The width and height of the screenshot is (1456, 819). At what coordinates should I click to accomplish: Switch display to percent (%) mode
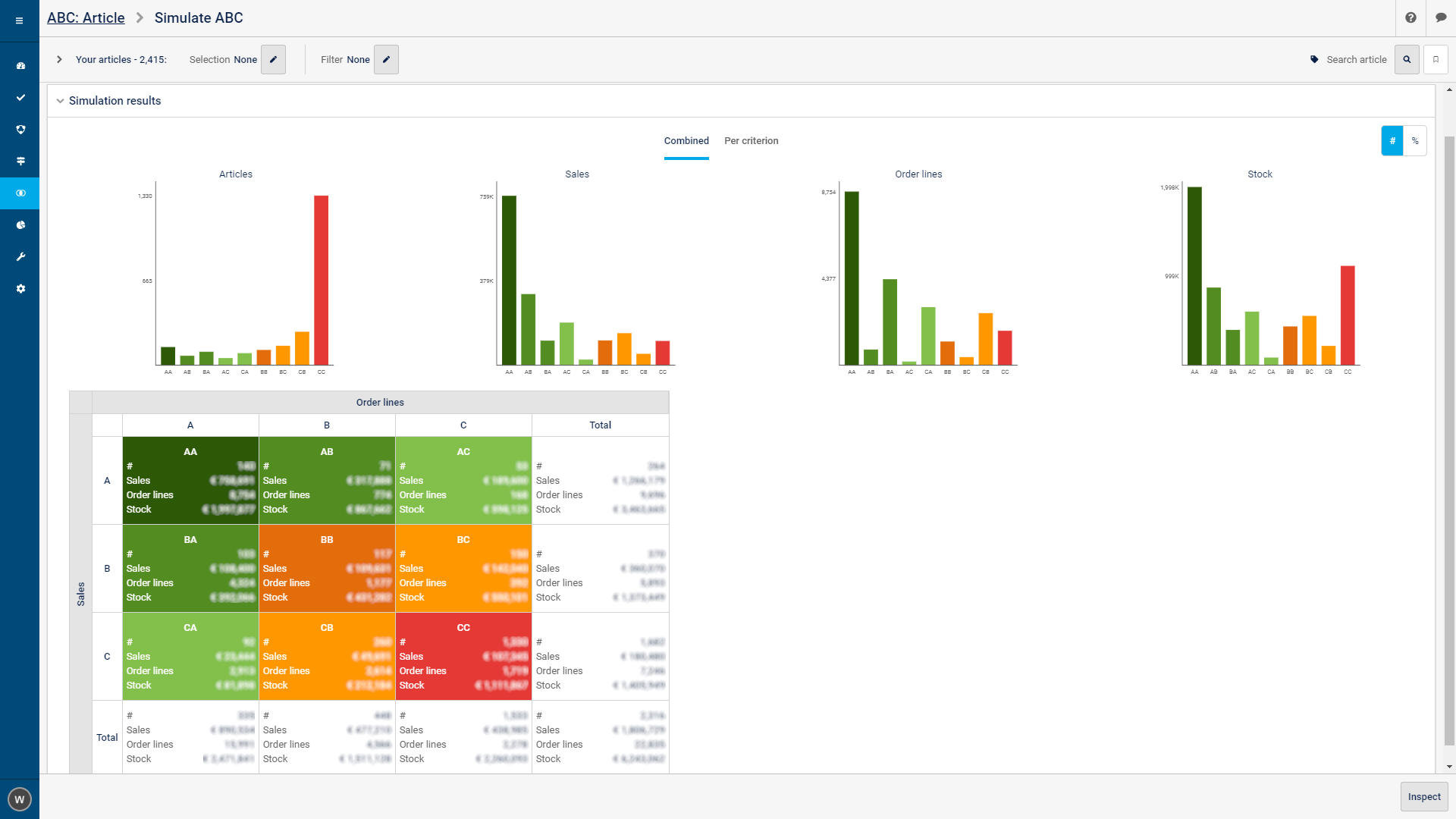[1415, 141]
